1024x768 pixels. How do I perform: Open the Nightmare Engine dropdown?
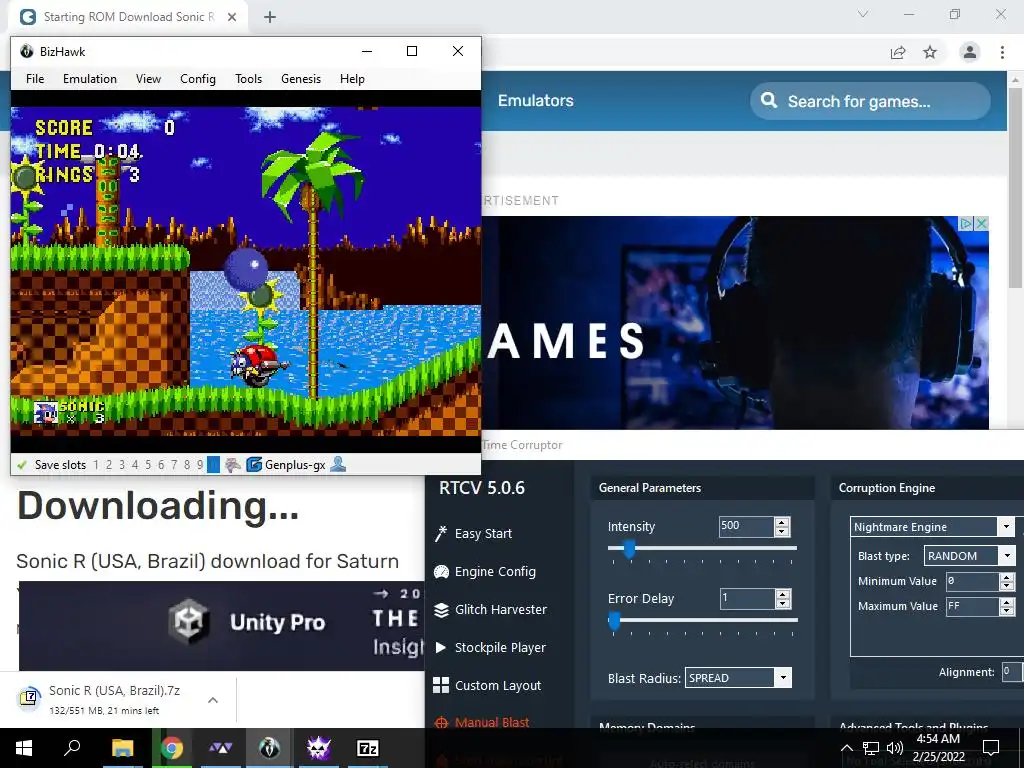click(x=1006, y=526)
